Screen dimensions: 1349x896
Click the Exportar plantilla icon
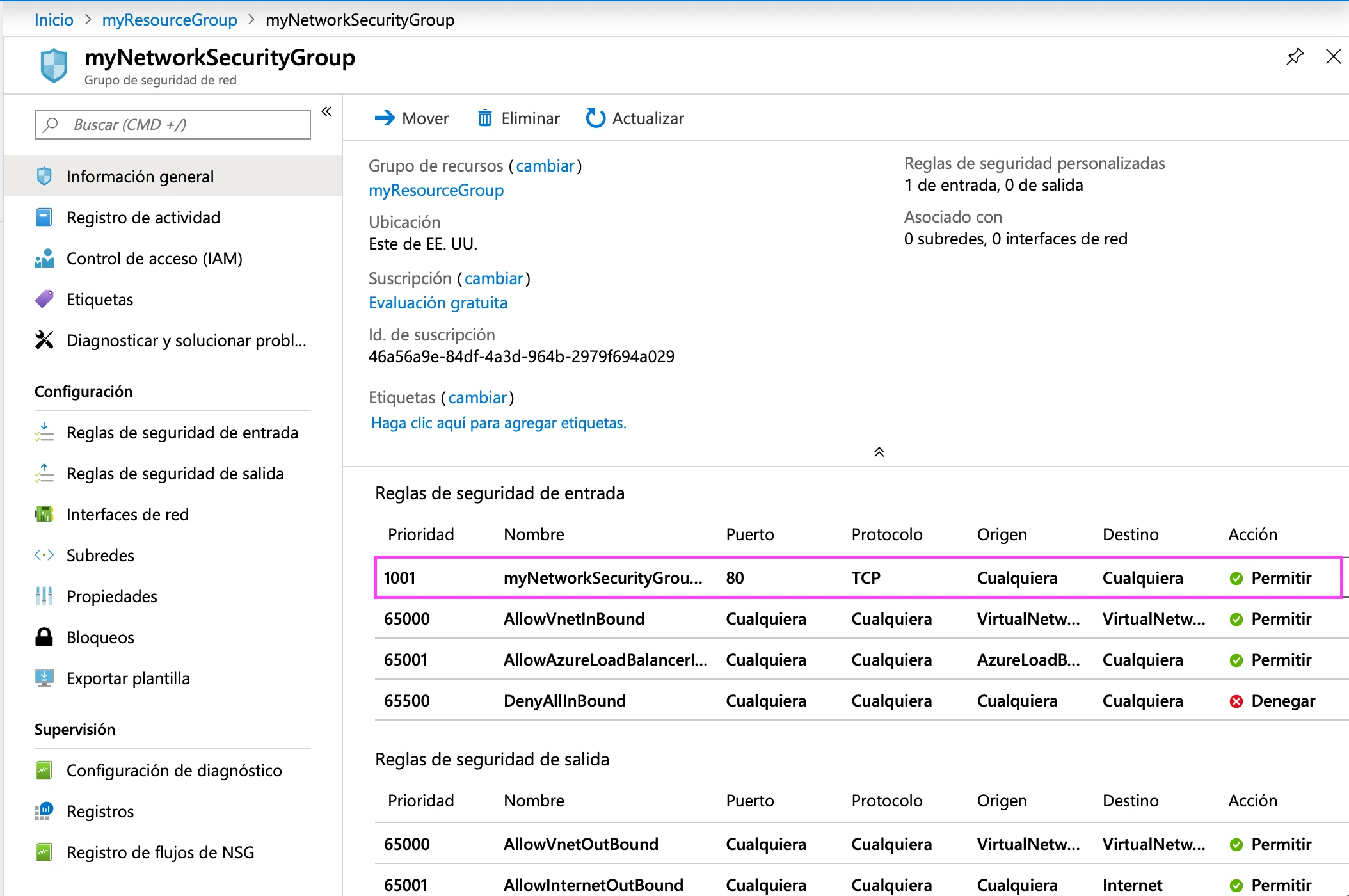[44, 678]
